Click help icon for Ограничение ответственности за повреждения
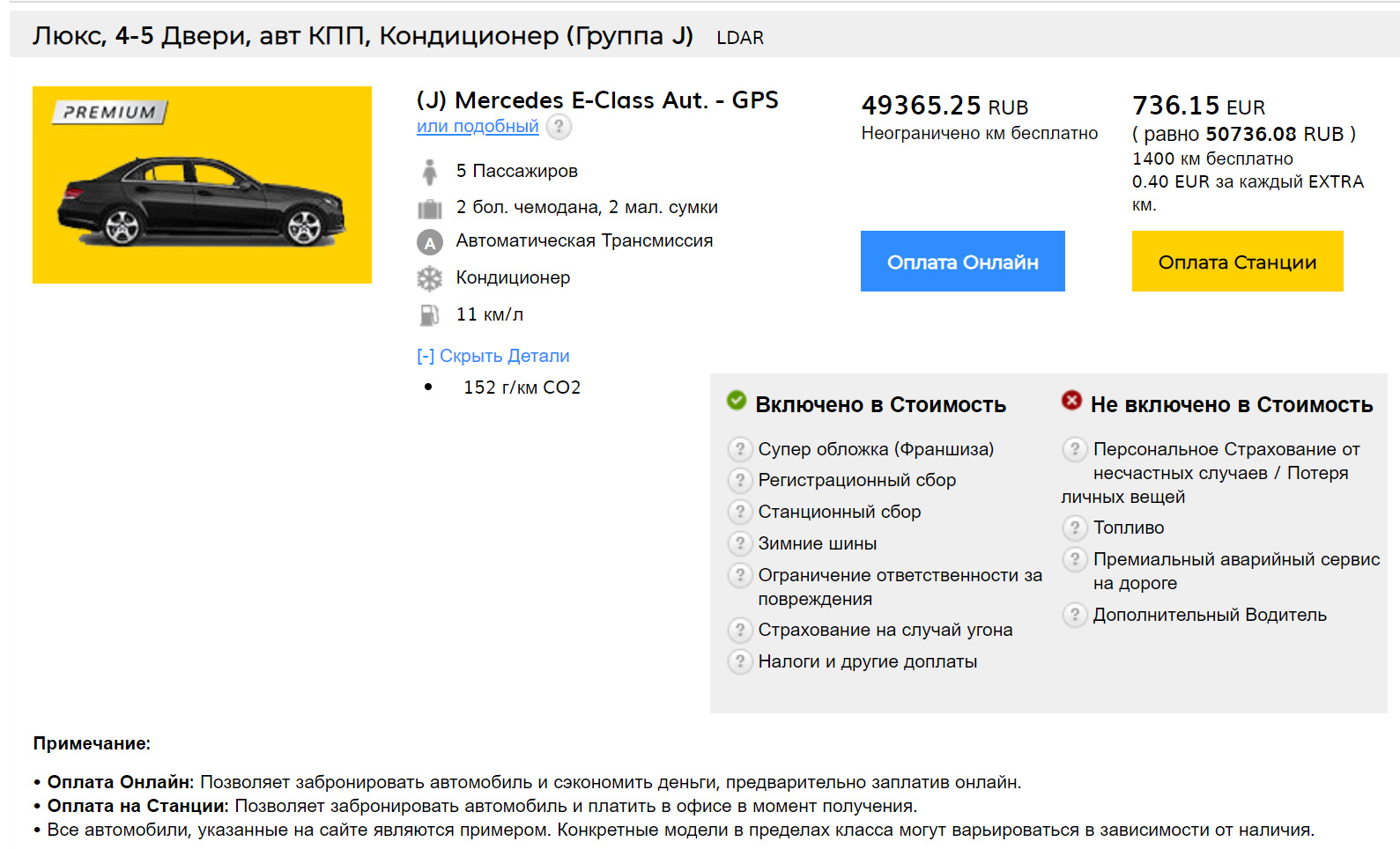1400x849 pixels. pos(739,575)
